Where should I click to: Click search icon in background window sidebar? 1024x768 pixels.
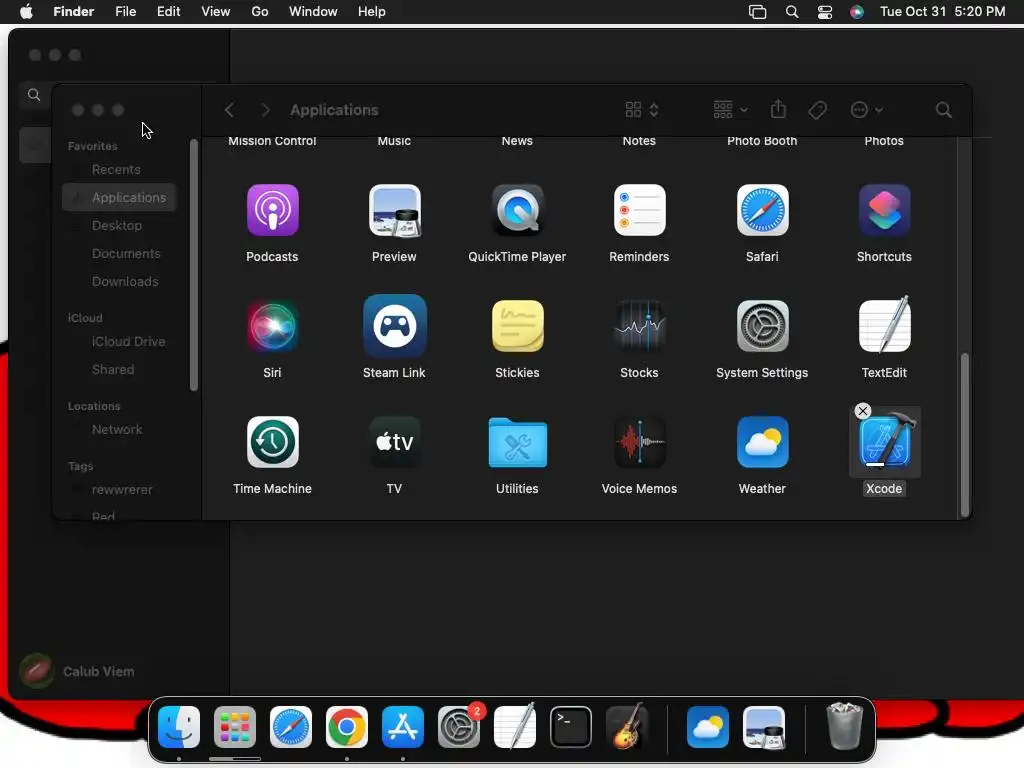point(34,95)
